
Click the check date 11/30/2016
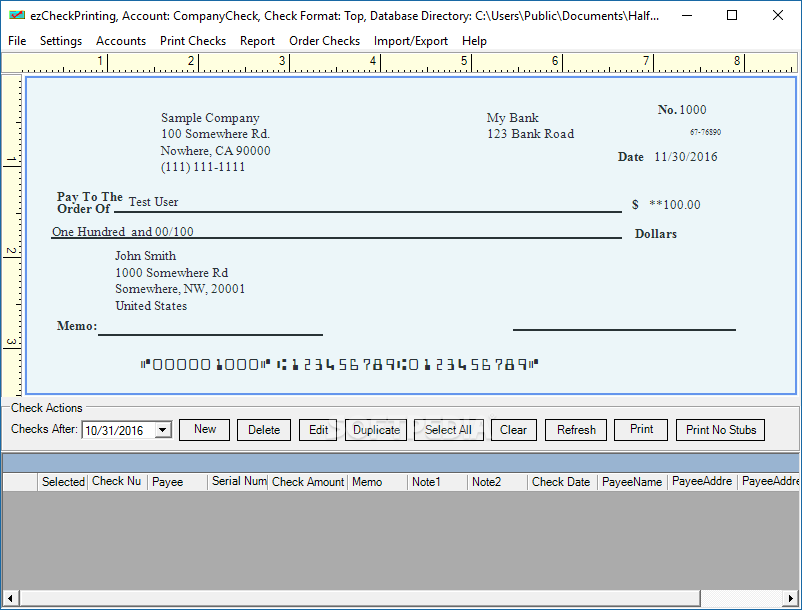coord(686,156)
